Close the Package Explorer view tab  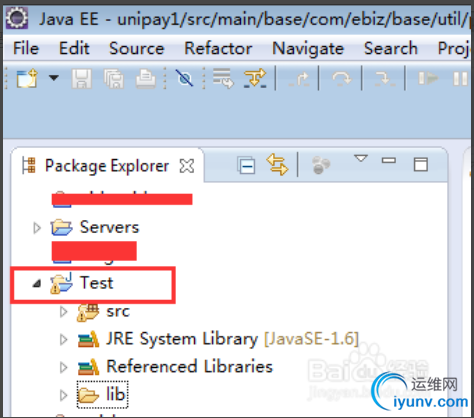click(187, 166)
